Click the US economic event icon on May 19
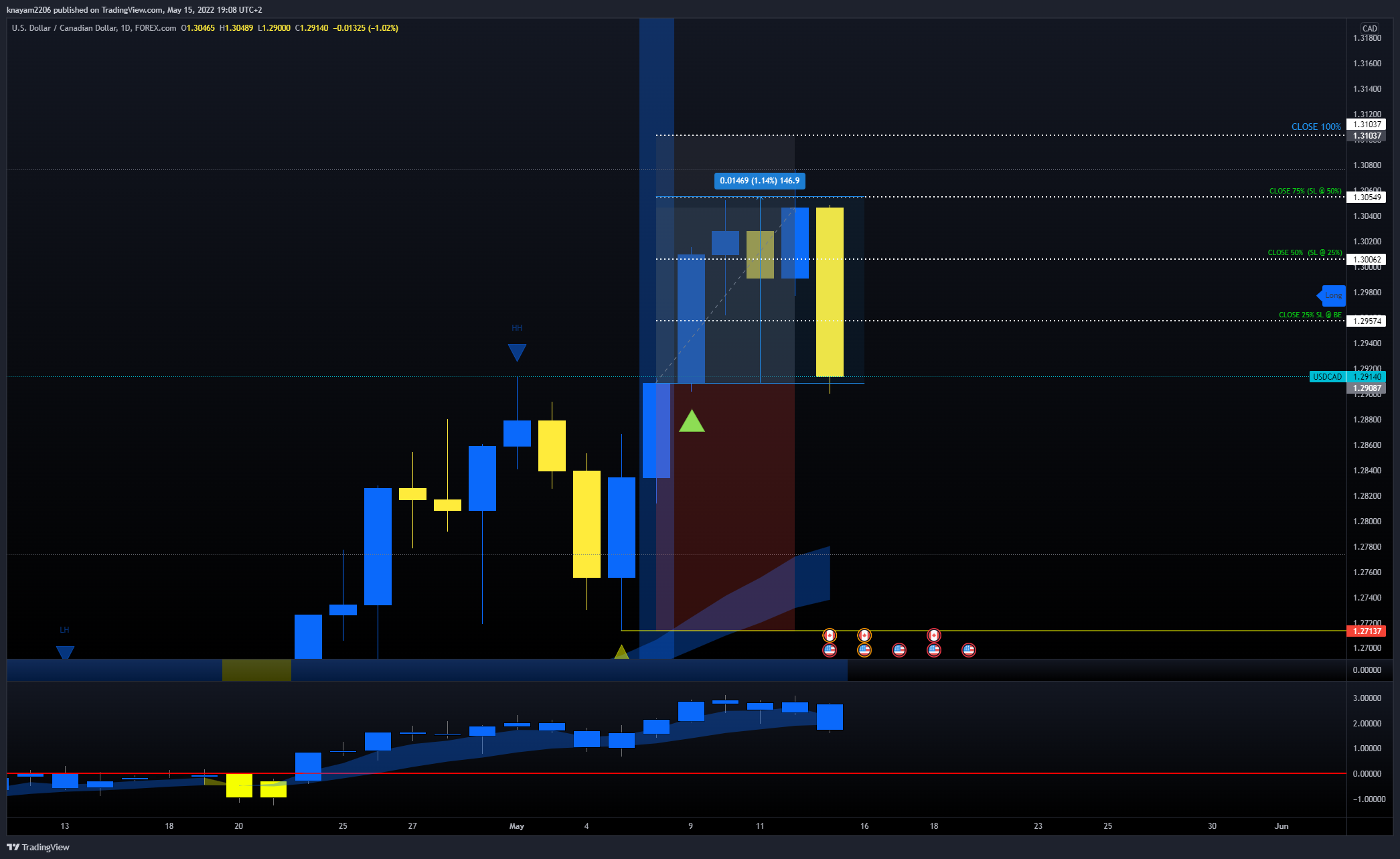The height and width of the screenshot is (859, 1400). click(x=969, y=649)
